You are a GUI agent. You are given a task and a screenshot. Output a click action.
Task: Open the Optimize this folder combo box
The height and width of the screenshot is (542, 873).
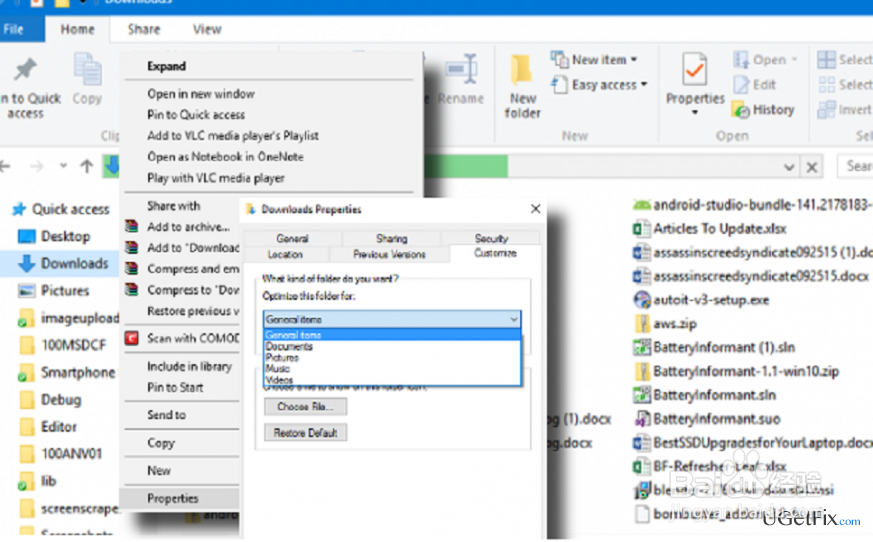click(x=392, y=319)
